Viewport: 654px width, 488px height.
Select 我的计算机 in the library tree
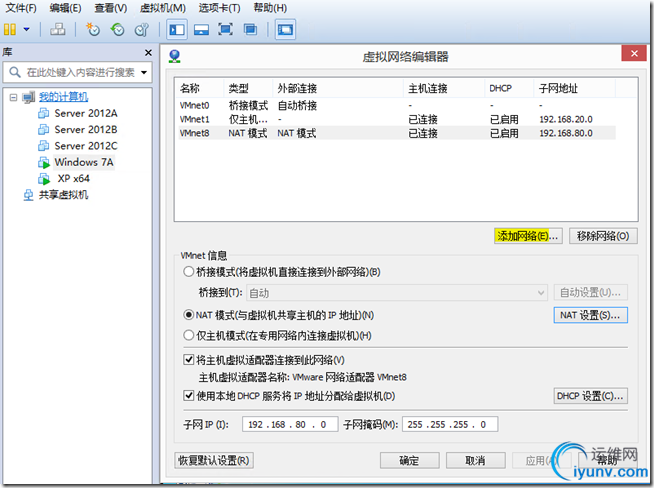[x=63, y=97]
